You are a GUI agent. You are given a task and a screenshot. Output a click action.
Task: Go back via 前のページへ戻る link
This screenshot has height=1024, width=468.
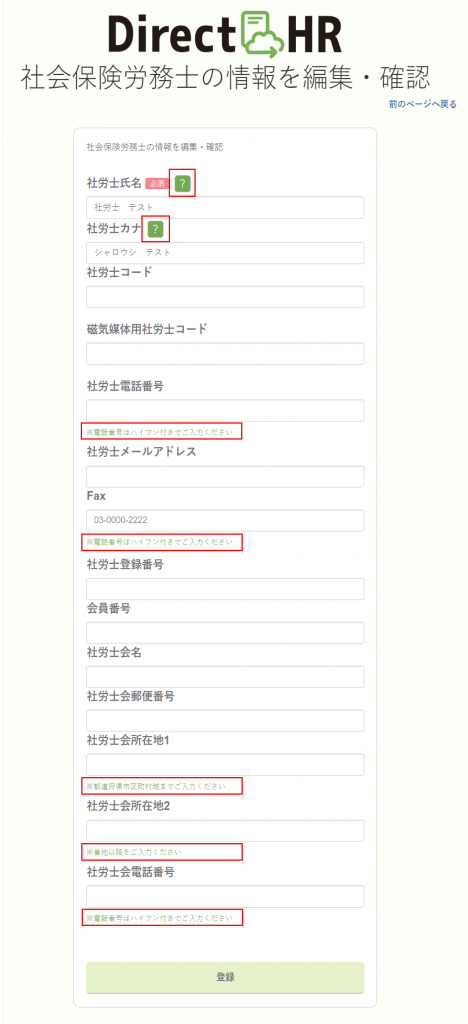(422, 104)
